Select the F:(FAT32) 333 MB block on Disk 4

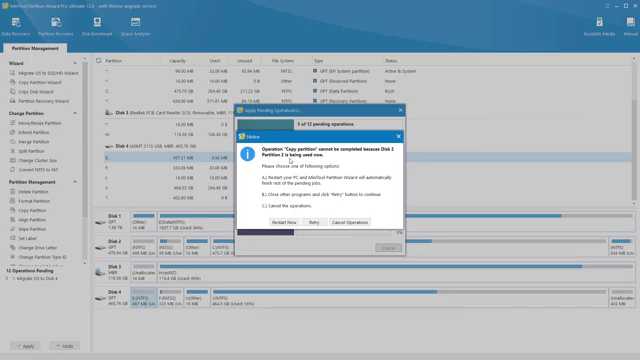pos(170,298)
